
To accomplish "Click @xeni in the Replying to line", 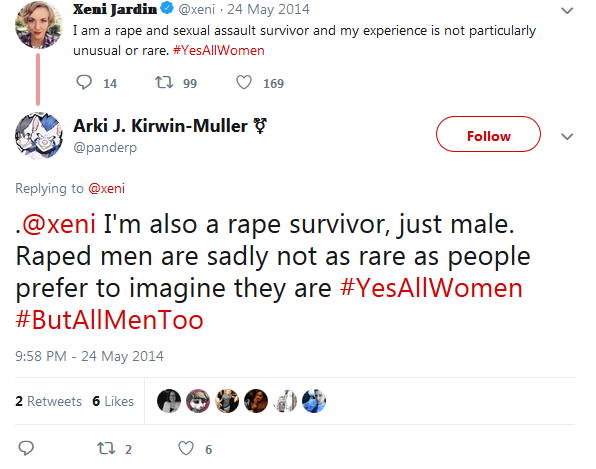I will (106, 189).
